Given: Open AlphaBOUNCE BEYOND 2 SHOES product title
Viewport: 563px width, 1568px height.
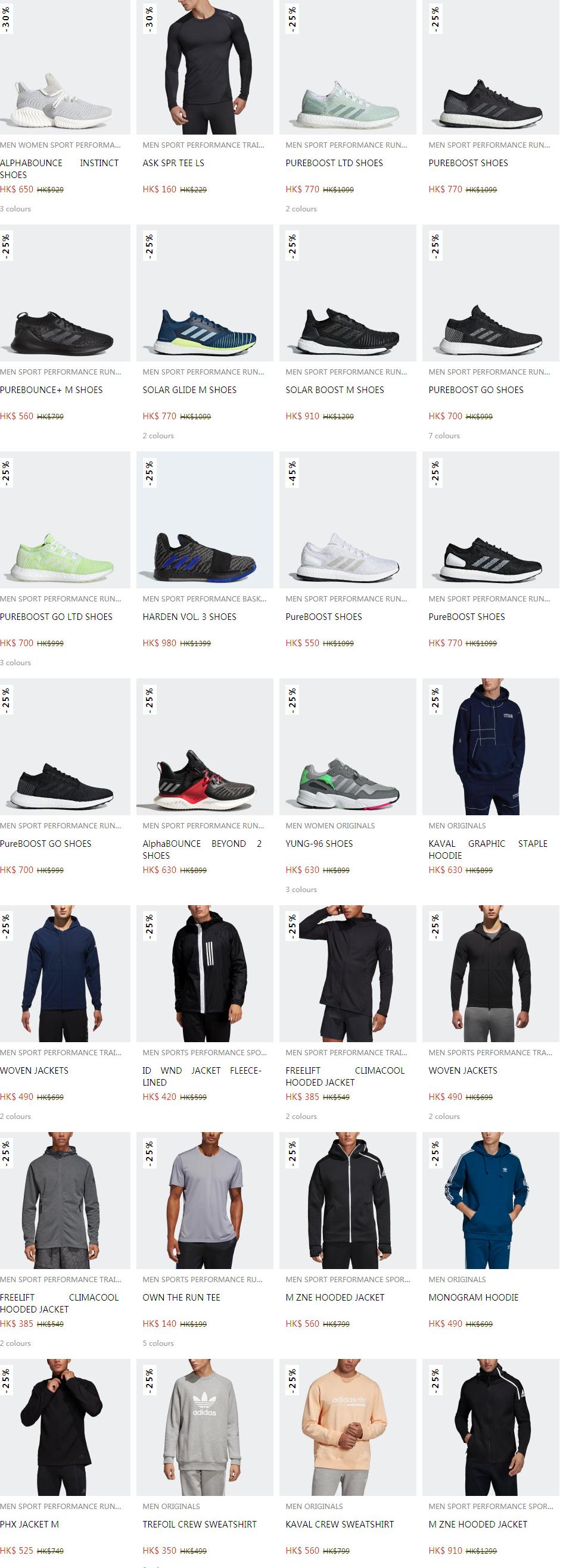Looking at the screenshot, I should coord(202,849).
